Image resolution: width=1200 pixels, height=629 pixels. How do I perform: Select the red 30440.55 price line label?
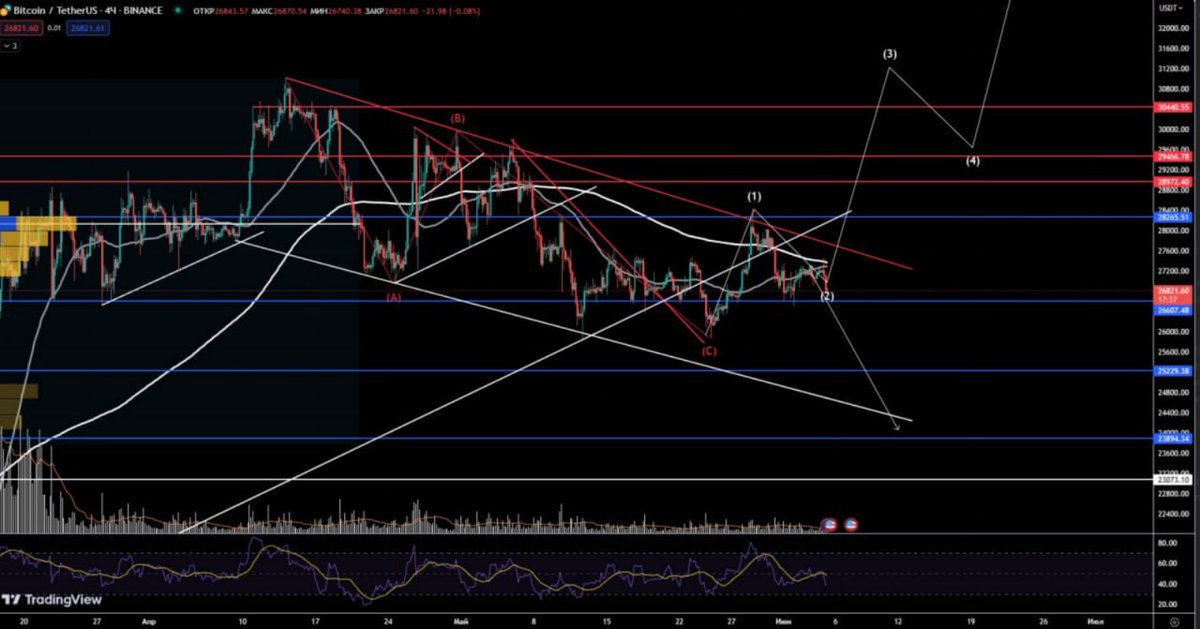tap(1173, 107)
